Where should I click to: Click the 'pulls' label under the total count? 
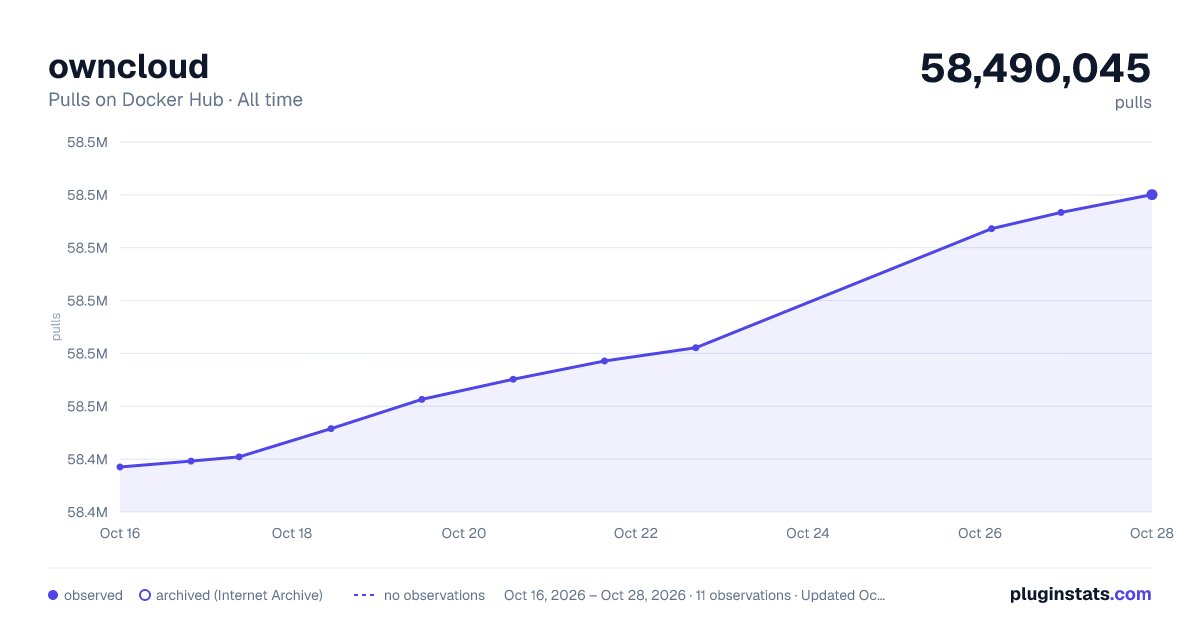pyautogui.click(x=1133, y=102)
